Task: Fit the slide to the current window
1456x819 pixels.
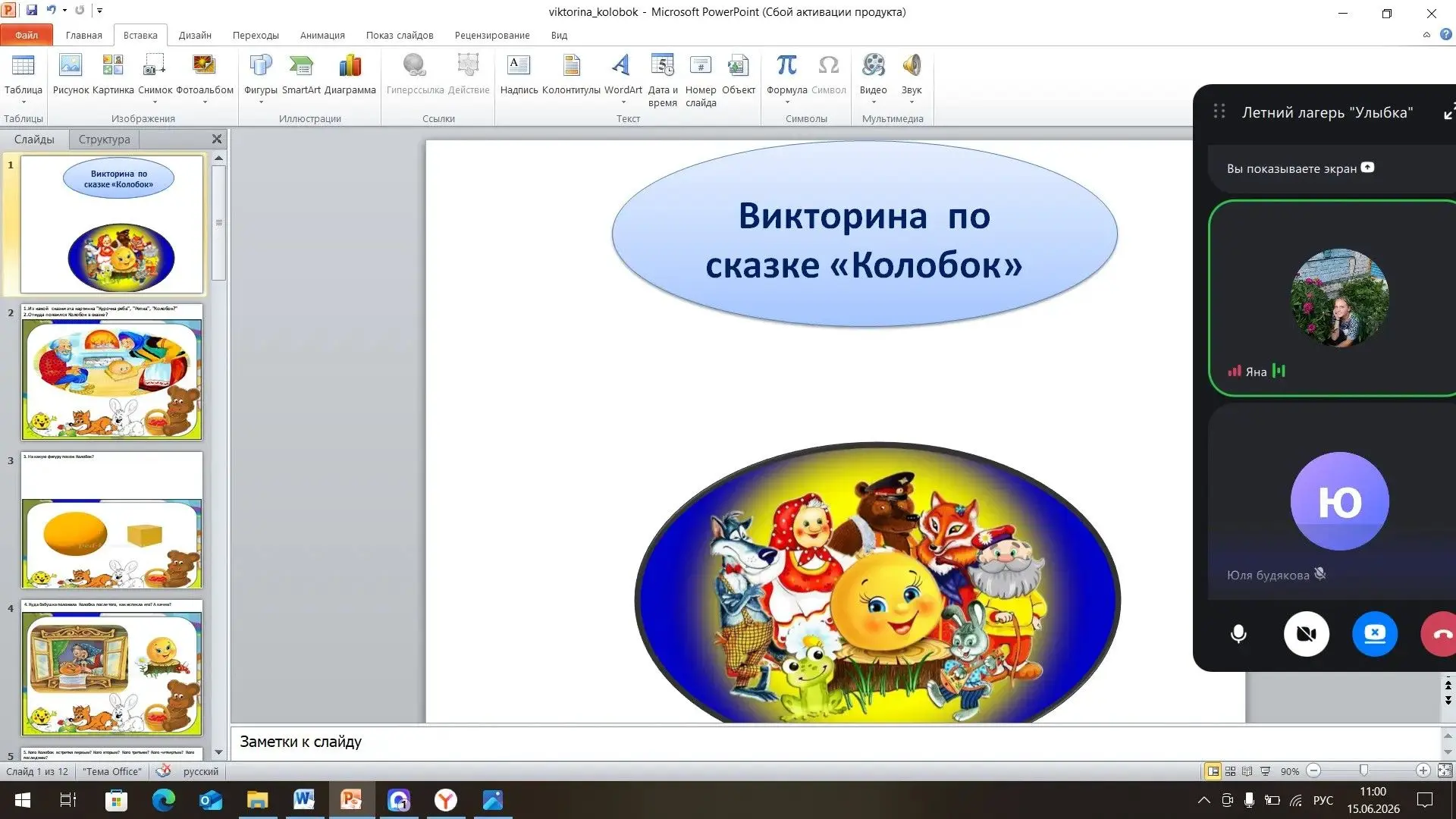Action: pos(1445,770)
